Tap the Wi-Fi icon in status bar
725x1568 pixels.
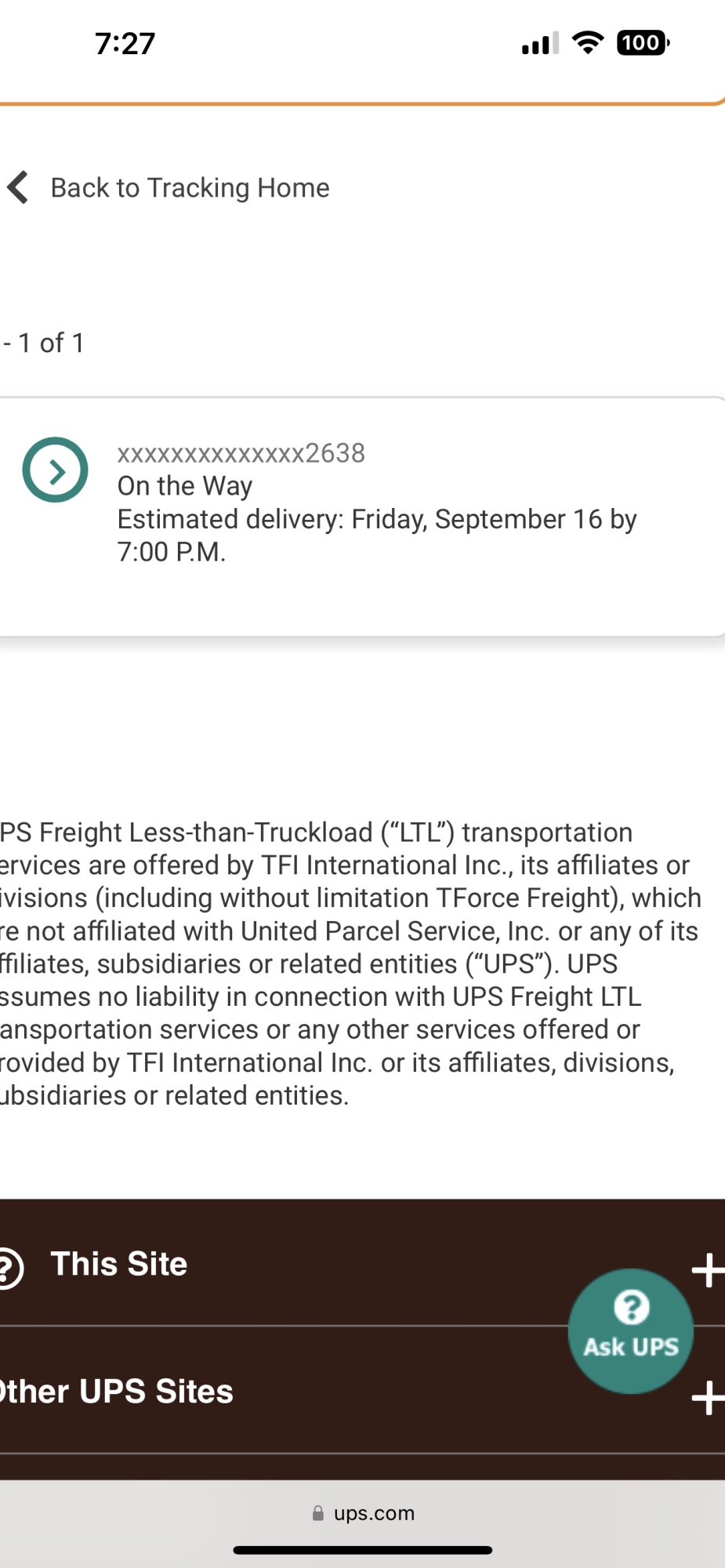tap(588, 42)
